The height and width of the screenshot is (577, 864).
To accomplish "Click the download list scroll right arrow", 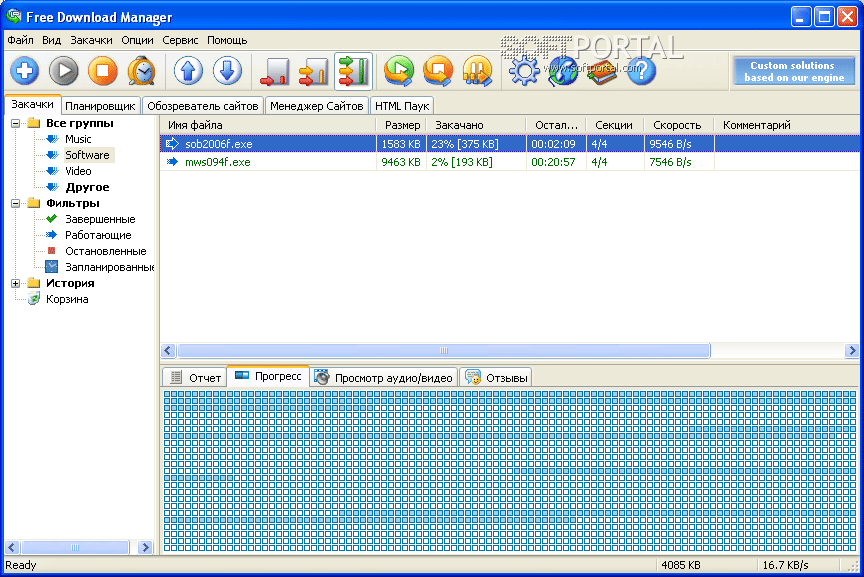I will click(851, 350).
